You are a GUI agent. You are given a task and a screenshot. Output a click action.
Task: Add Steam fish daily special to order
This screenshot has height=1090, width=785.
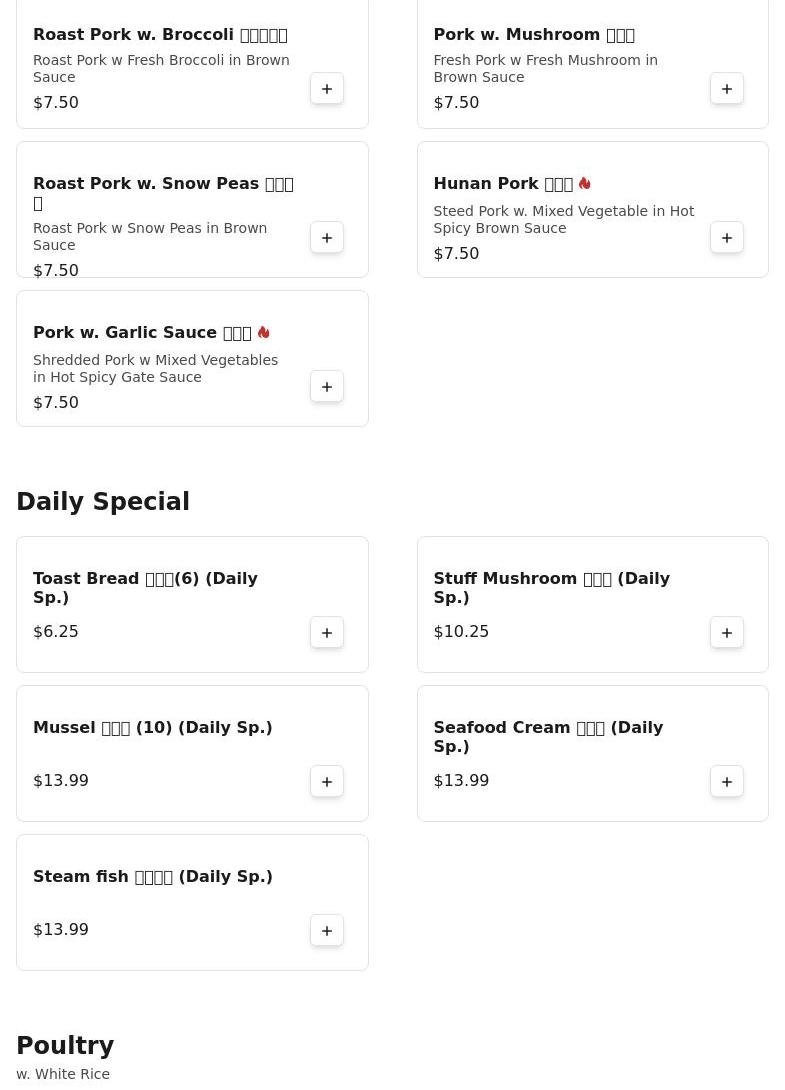click(327, 931)
